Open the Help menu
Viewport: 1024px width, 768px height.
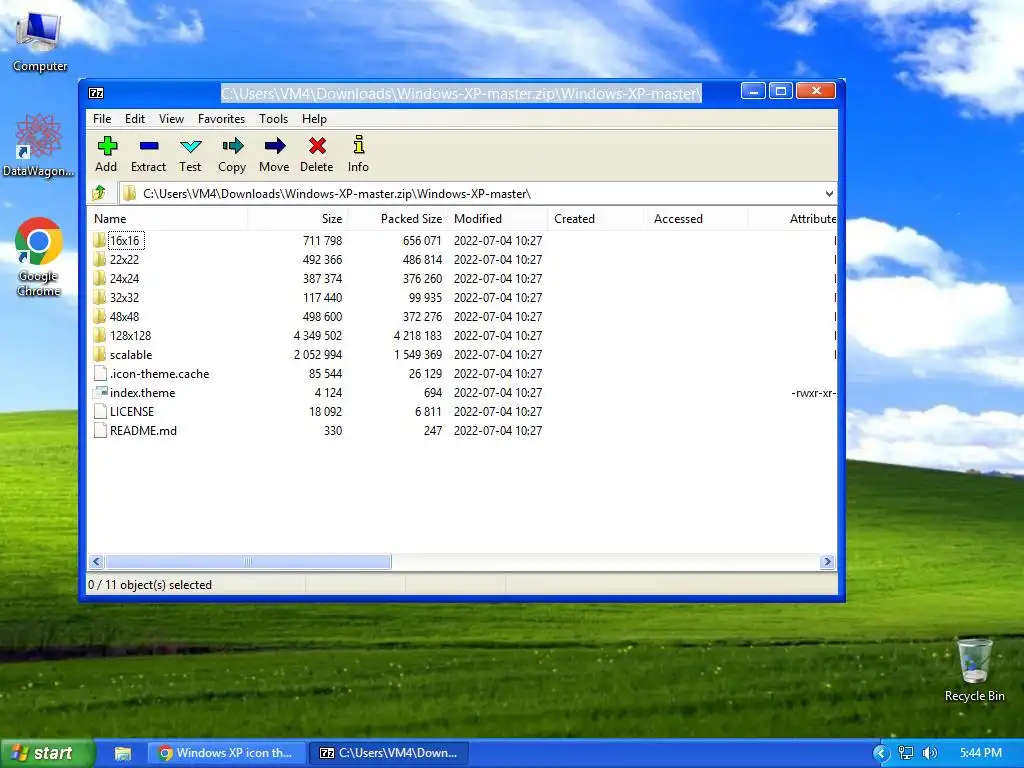[x=314, y=119]
